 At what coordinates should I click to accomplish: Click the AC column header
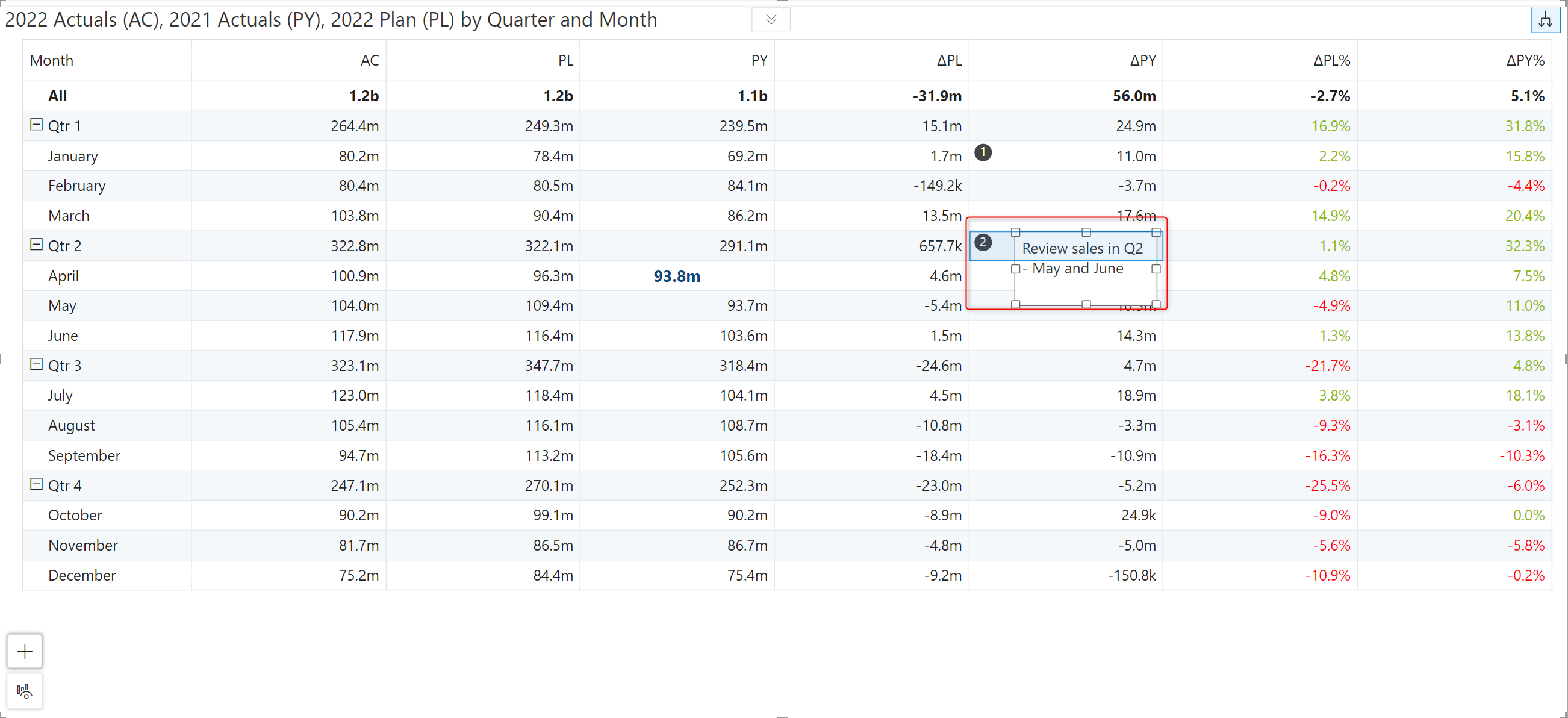(369, 60)
